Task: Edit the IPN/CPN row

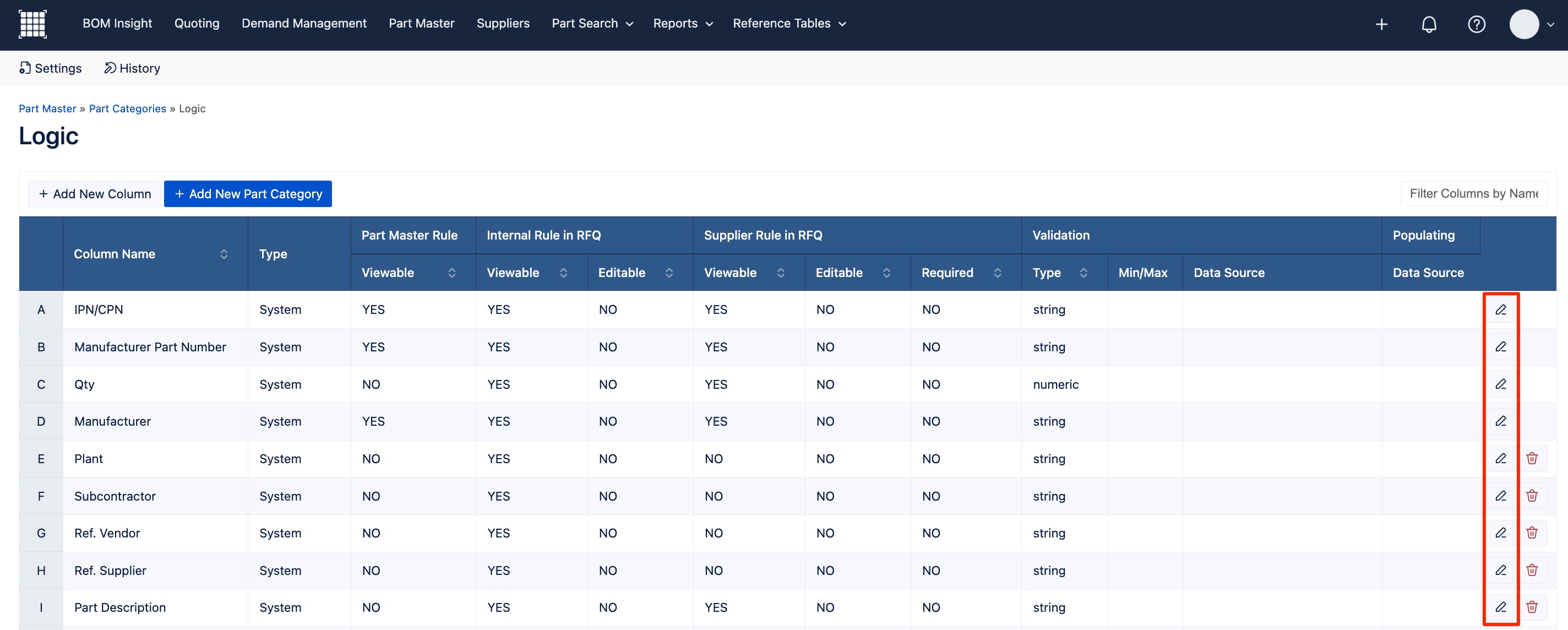Action: 1500,310
